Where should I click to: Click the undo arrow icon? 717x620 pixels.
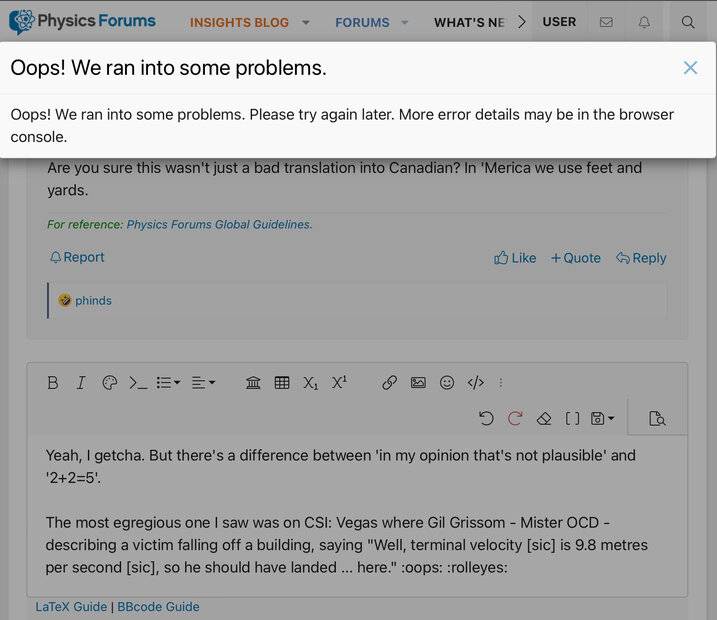point(486,418)
